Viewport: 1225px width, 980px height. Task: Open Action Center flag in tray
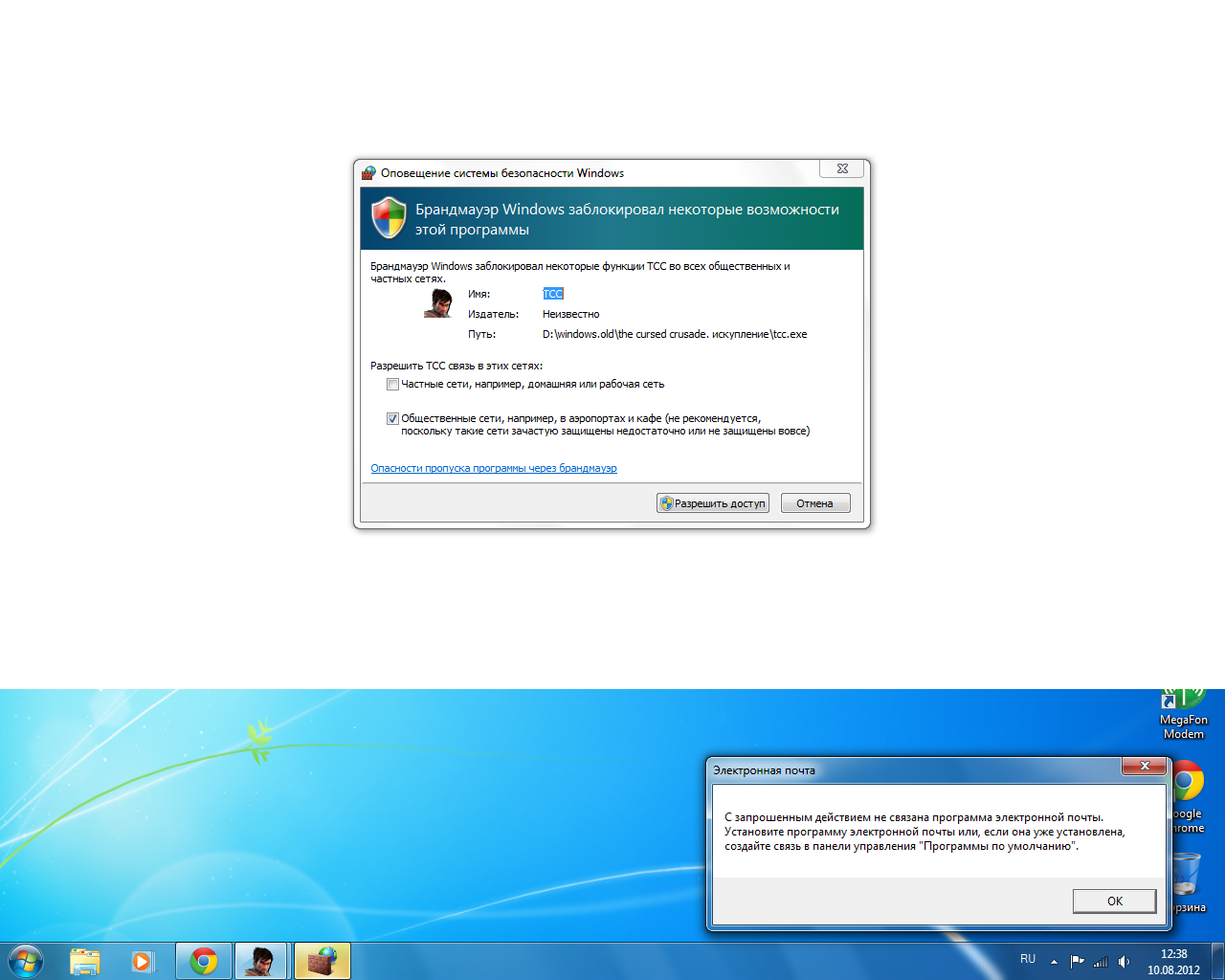[1078, 961]
